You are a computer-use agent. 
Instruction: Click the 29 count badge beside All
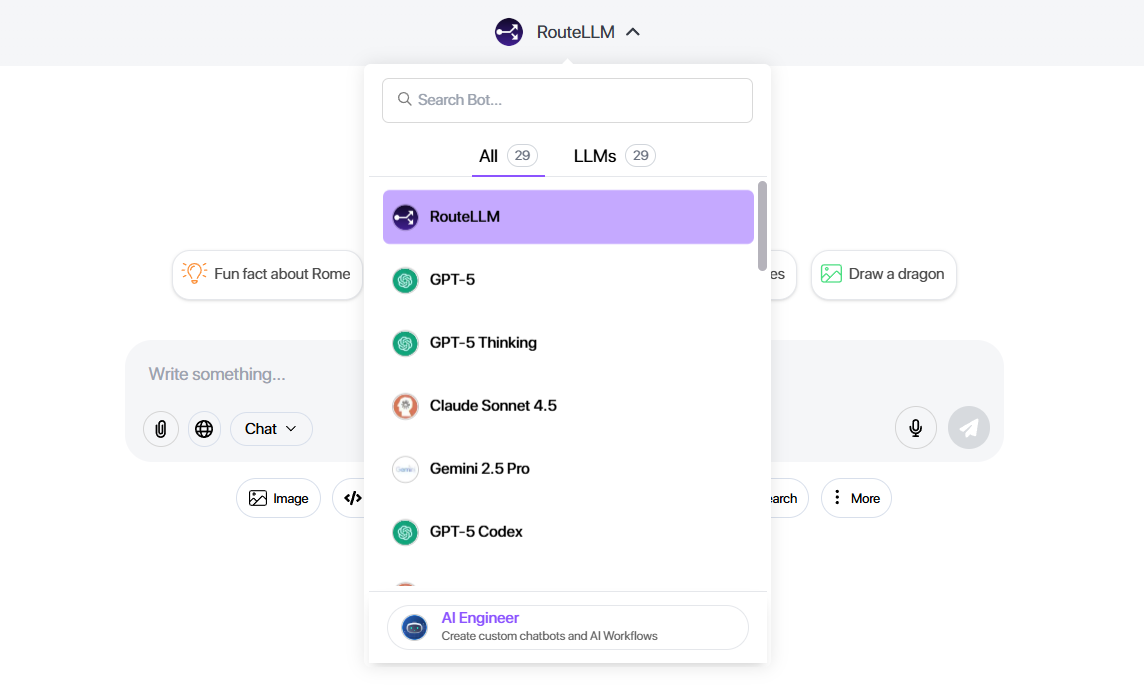522,155
